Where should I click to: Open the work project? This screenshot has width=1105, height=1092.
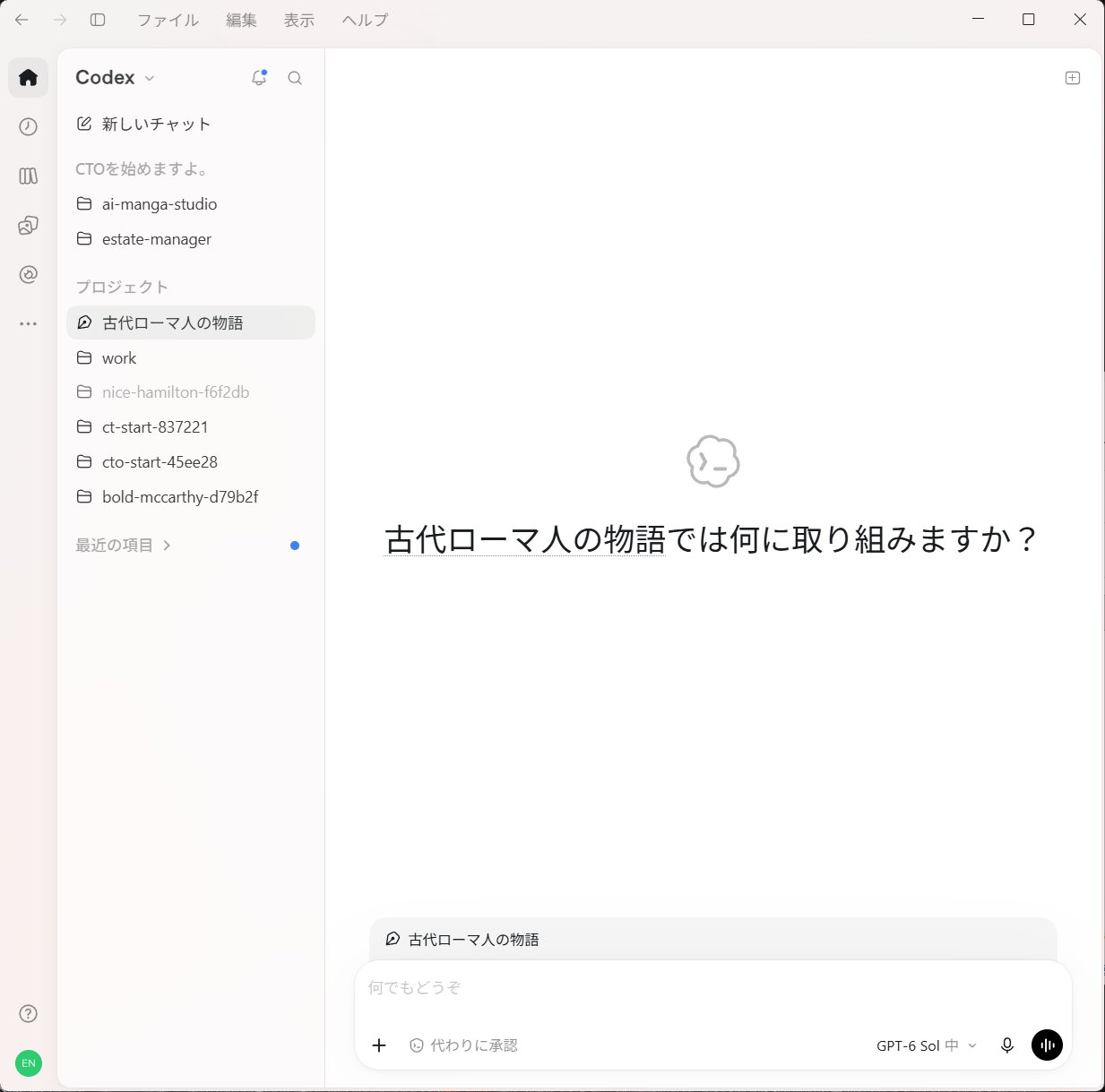[191, 357]
